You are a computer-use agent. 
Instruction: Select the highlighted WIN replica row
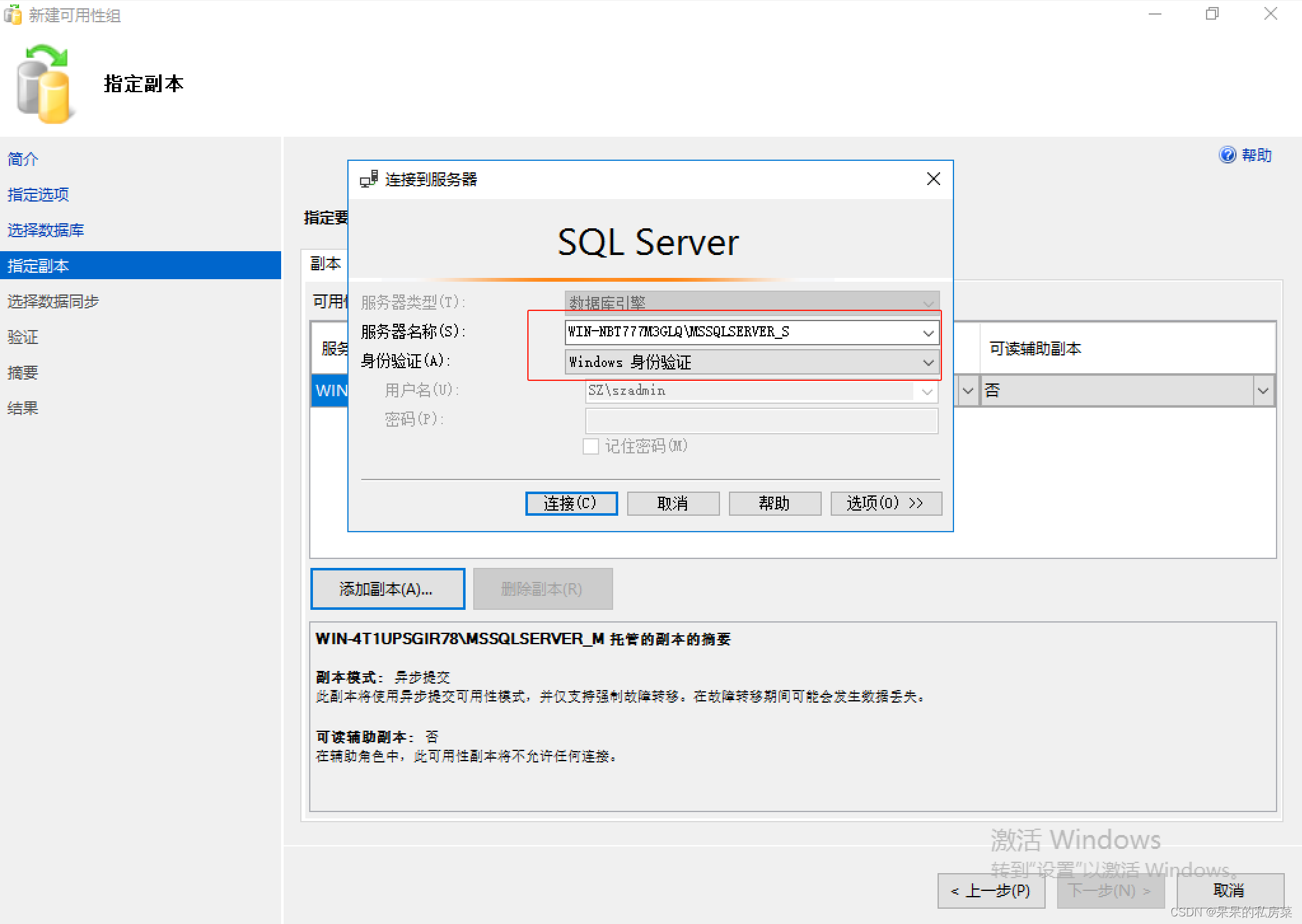click(331, 390)
